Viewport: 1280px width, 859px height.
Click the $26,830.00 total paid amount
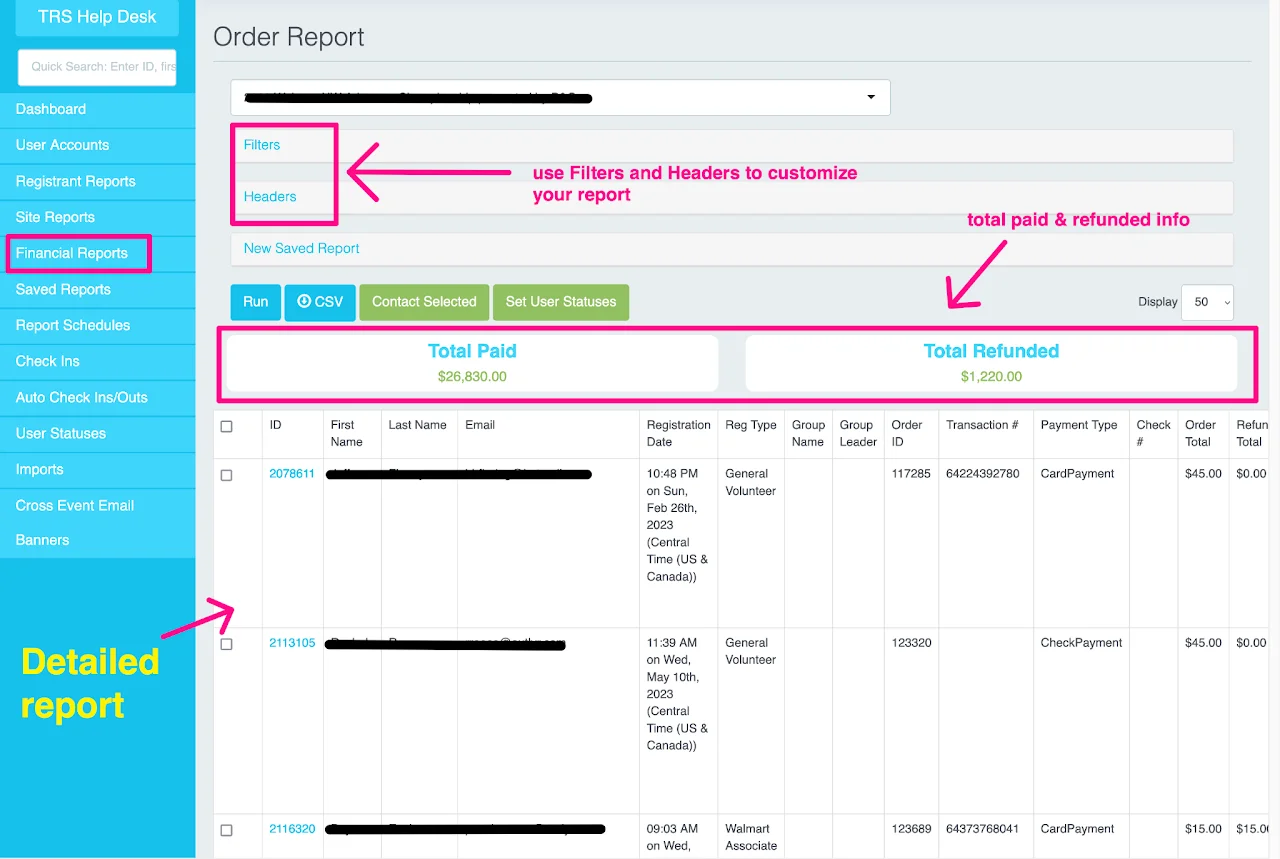472,377
